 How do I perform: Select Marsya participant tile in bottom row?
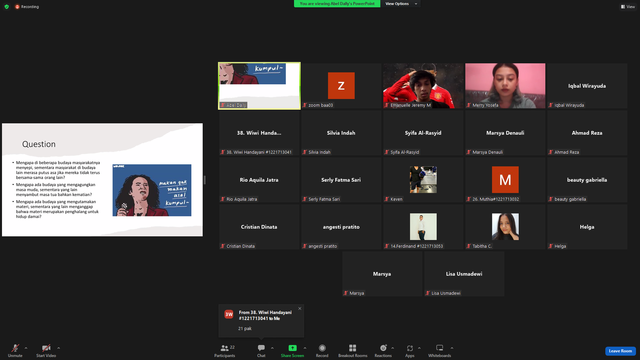point(382,273)
